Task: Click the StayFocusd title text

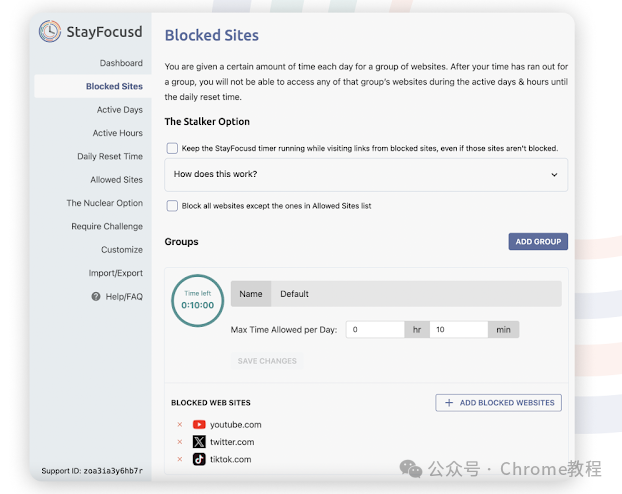Action: click(x=104, y=32)
